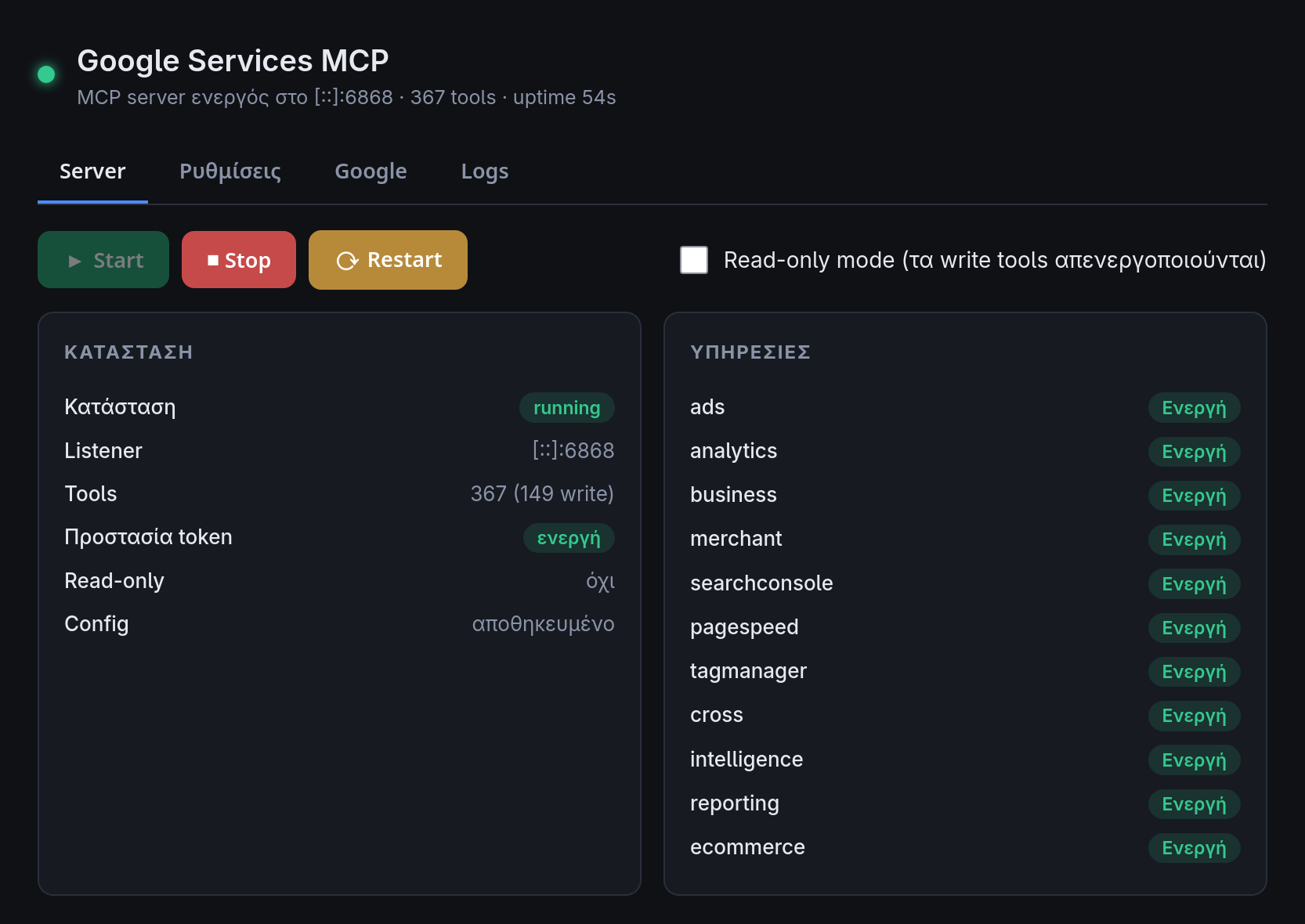Click the Κατάσταση row label
The image size is (1305, 924).
pyautogui.click(x=120, y=407)
